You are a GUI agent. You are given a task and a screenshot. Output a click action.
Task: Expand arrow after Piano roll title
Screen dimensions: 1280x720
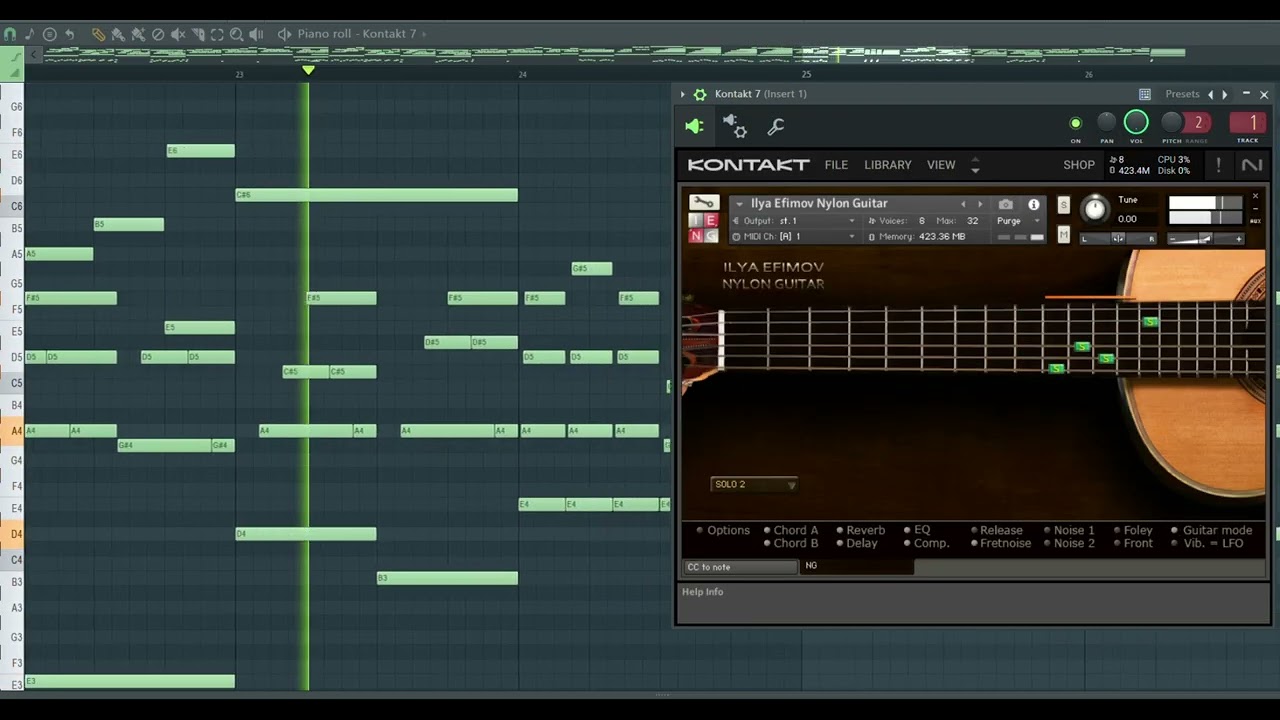pos(424,34)
